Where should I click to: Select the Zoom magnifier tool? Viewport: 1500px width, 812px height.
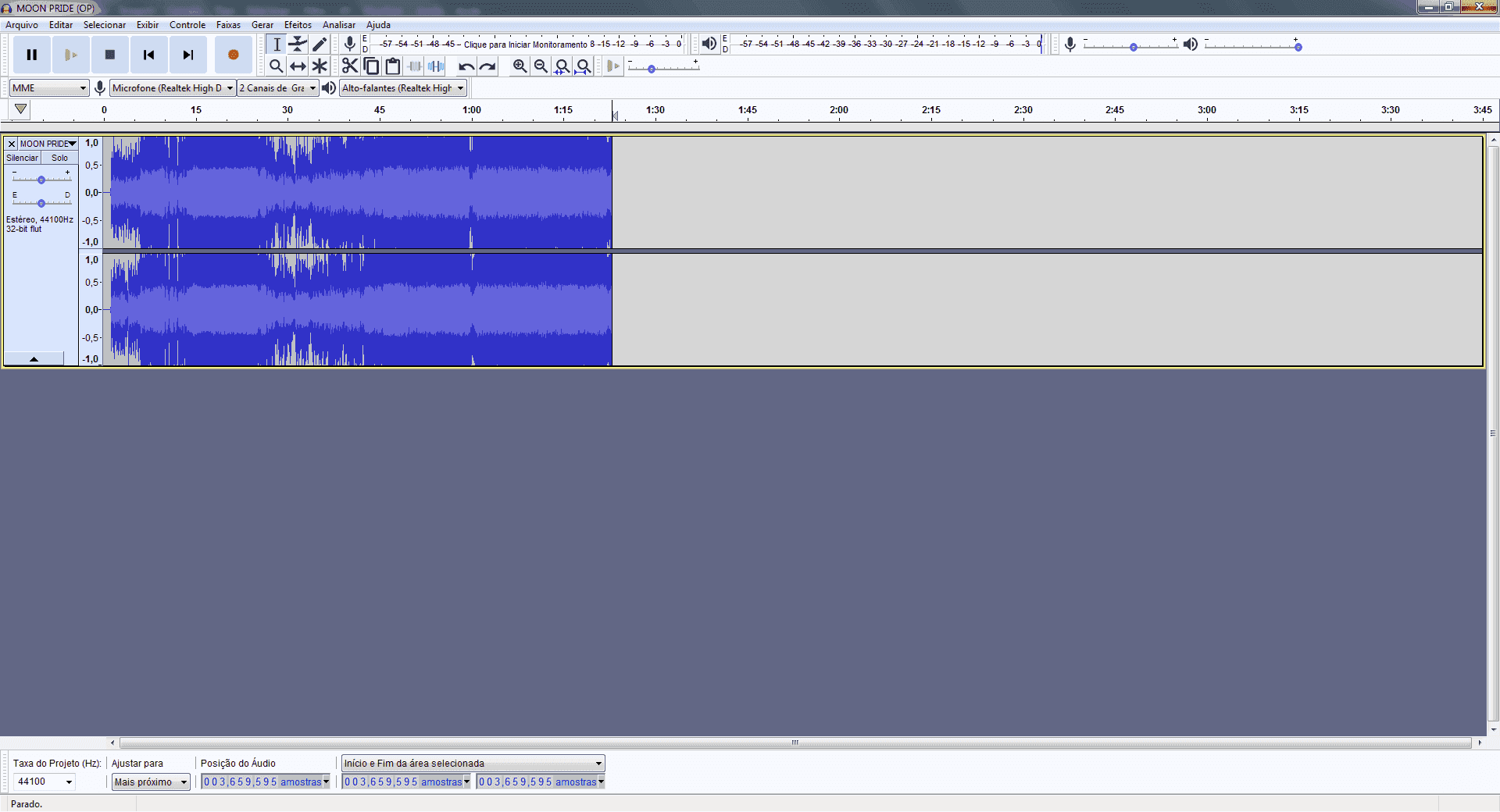coord(276,66)
